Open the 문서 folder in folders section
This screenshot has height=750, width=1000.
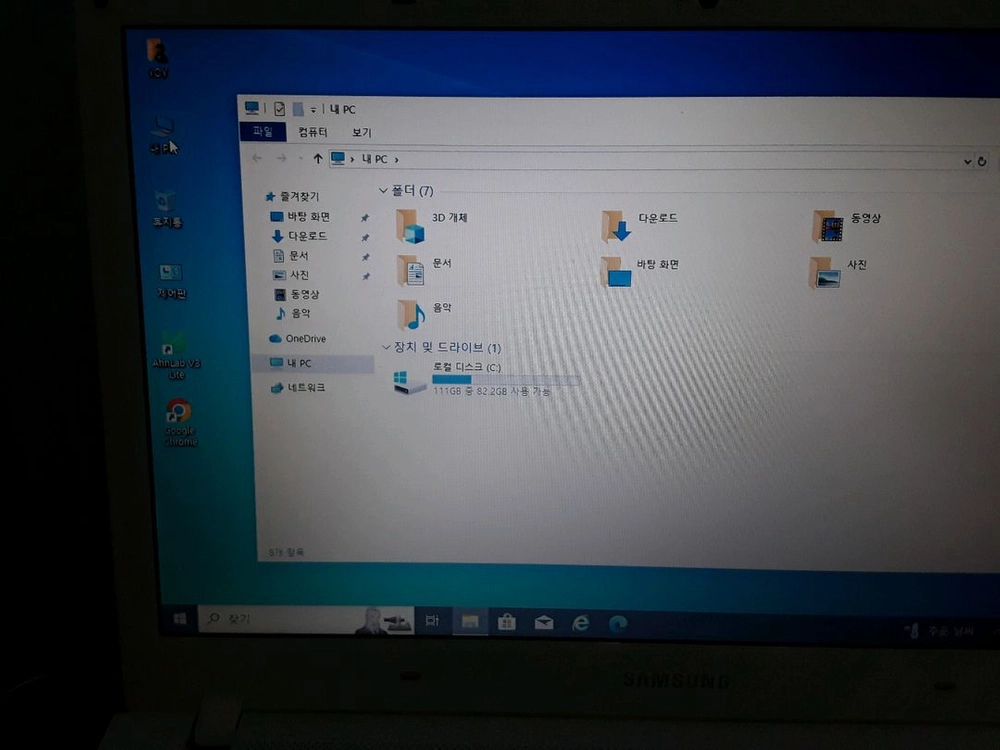tap(423, 270)
